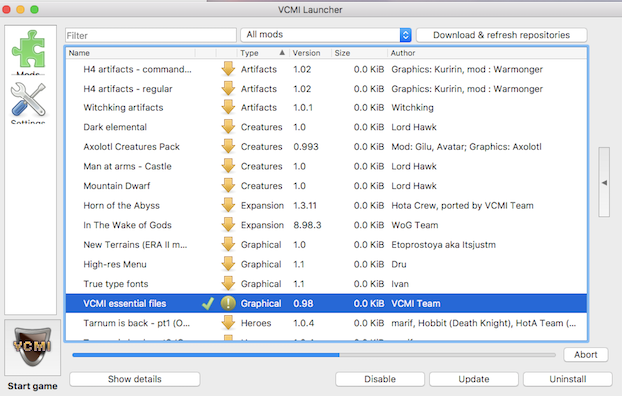Image resolution: width=622 pixels, height=396 pixels.
Task: Select VCMI essential files mod name
Action: click(125, 304)
